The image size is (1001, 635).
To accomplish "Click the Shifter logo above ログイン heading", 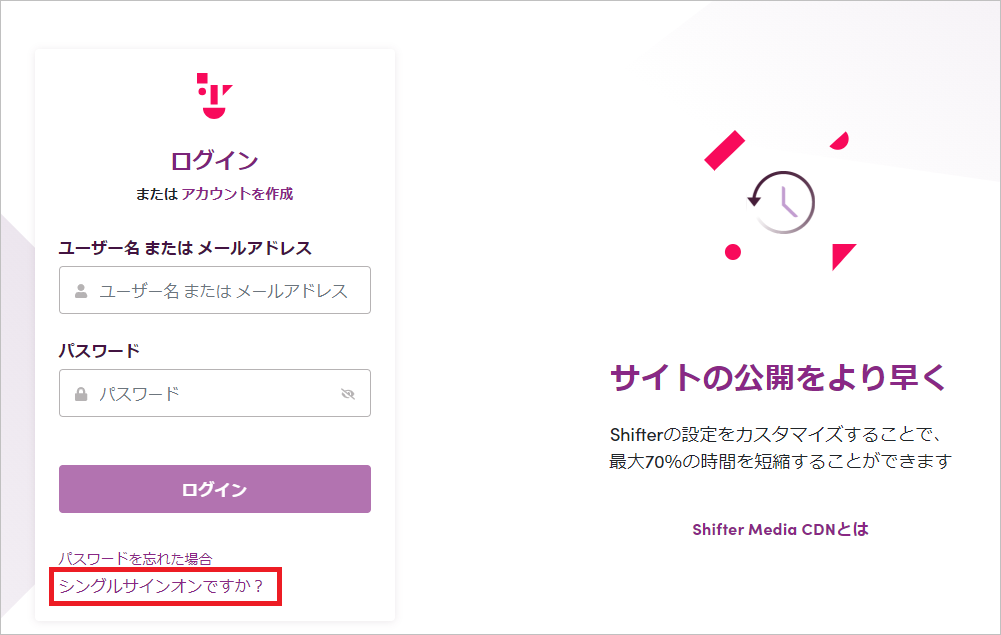I will click(214, 96).
